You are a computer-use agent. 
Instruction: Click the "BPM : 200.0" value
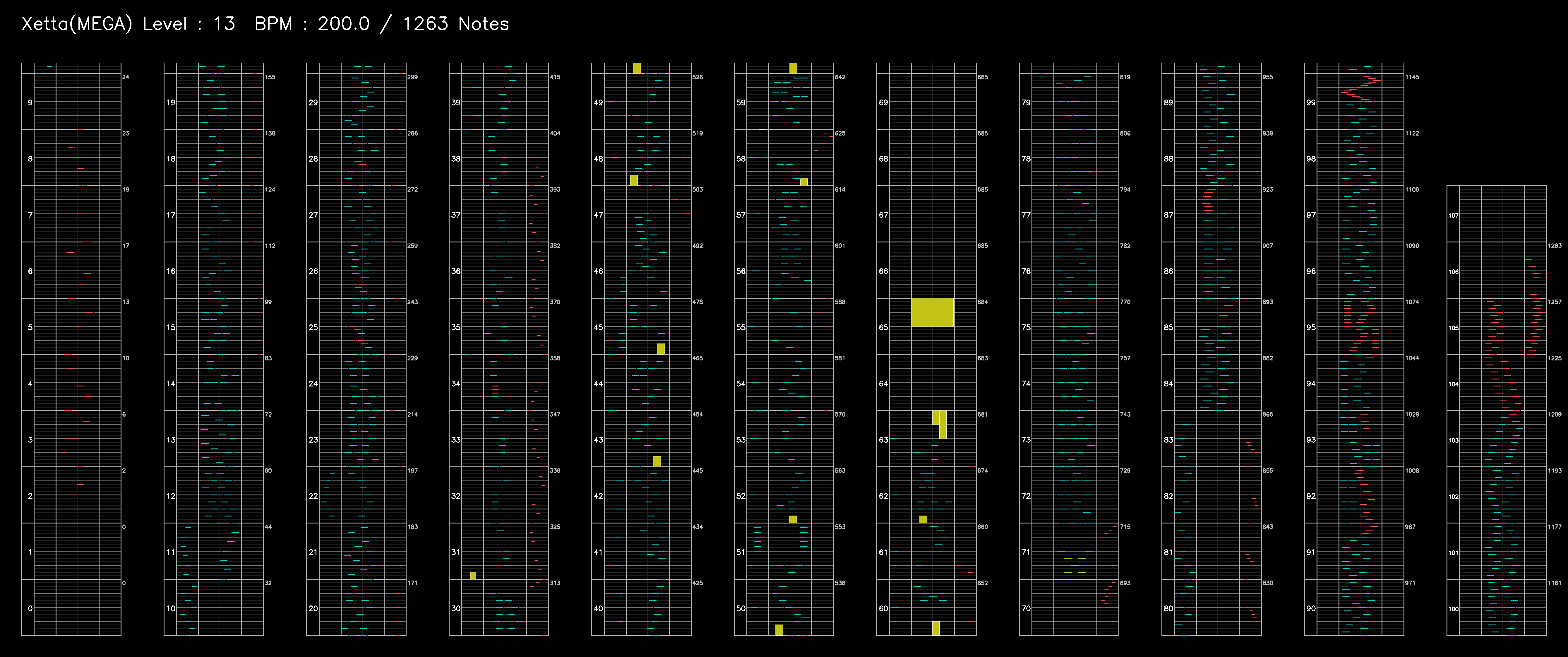[x=312, y=24]
